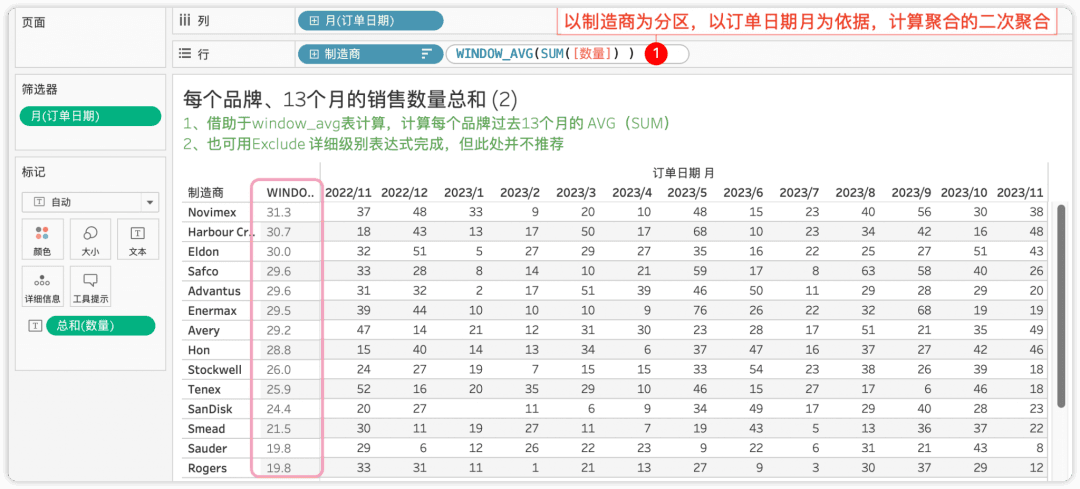The image size is (1080, 489).
Task: Select the 制造商 pill on the rows shelf
Action: [x=371, y=54]
